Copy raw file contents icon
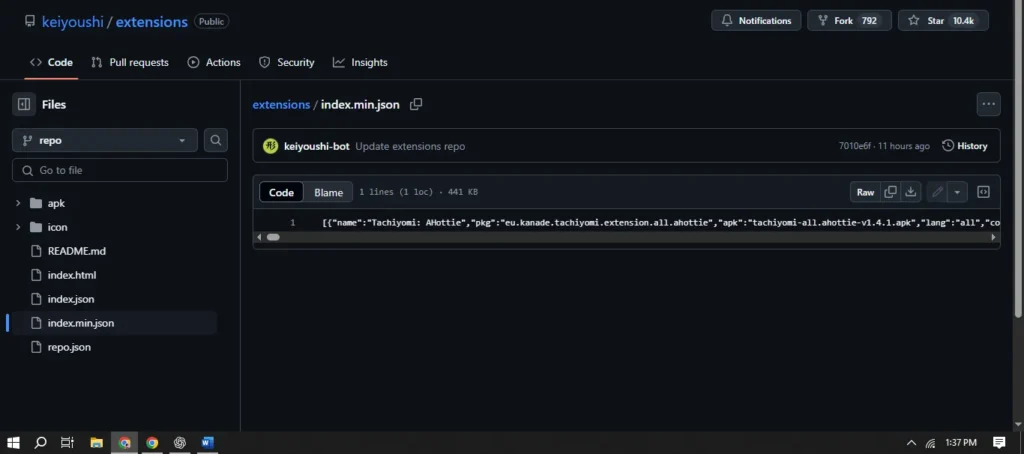1024x454 pixels. [x=890, y=192]
